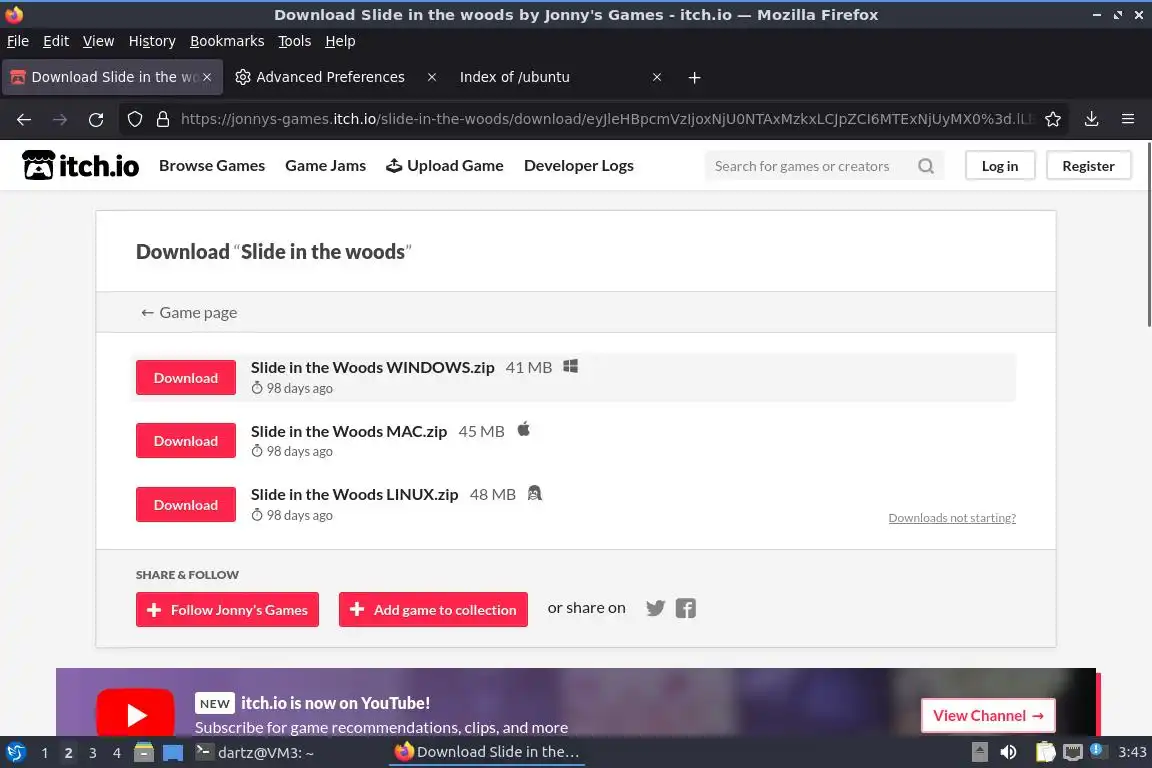Click the browser forward arrow
Viewport: 1152px width, 768px height.
60,119
